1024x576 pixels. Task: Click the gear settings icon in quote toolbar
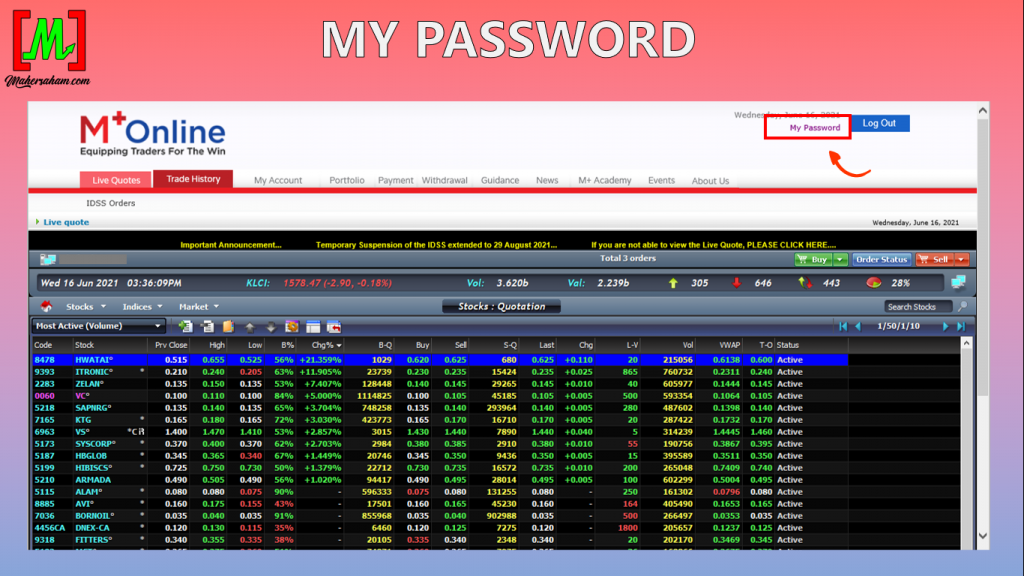click(x=291, y=326)
